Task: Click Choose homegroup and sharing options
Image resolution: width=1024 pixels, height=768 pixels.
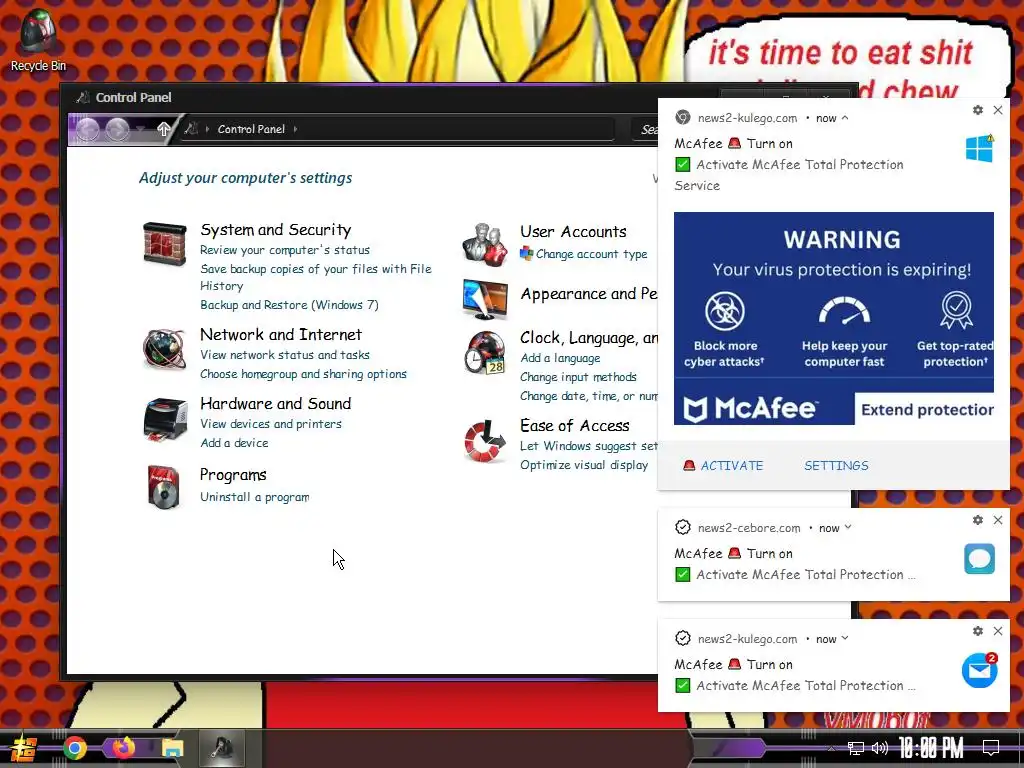Action: pyautogui.click(x=303, y=374)
